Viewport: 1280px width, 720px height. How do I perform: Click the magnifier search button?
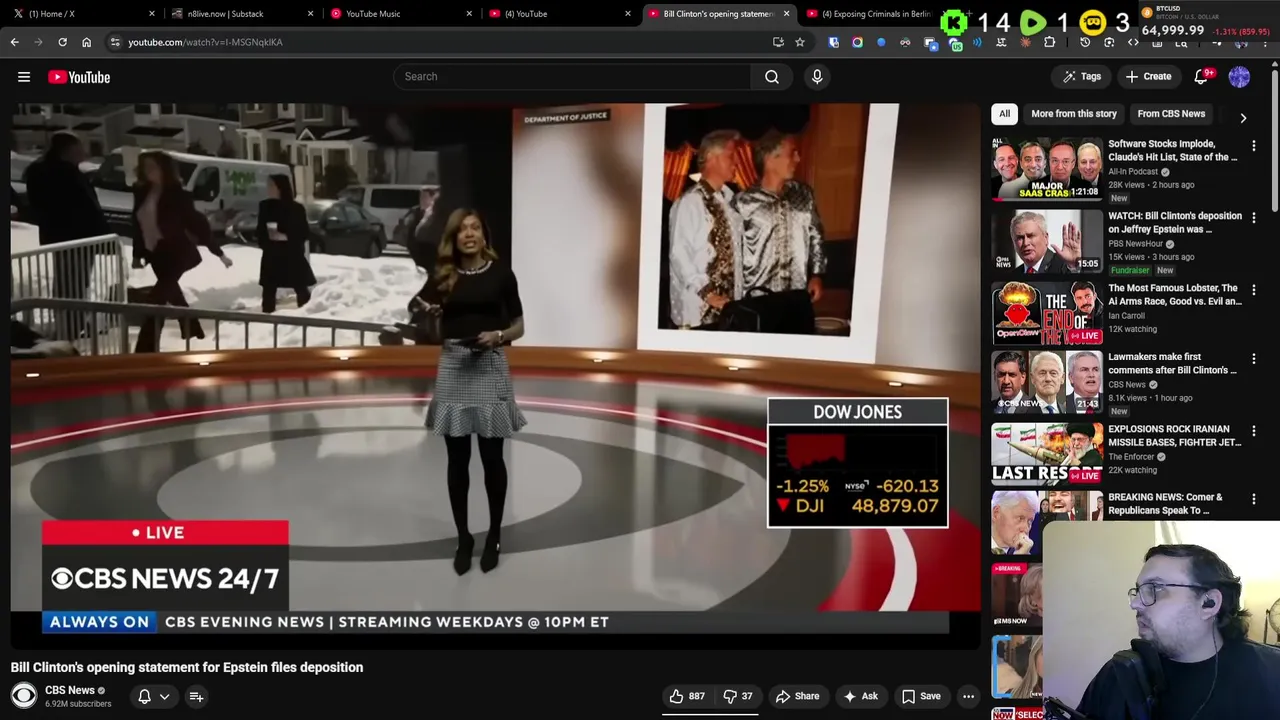pyautogui.click(x=772, y=76)
